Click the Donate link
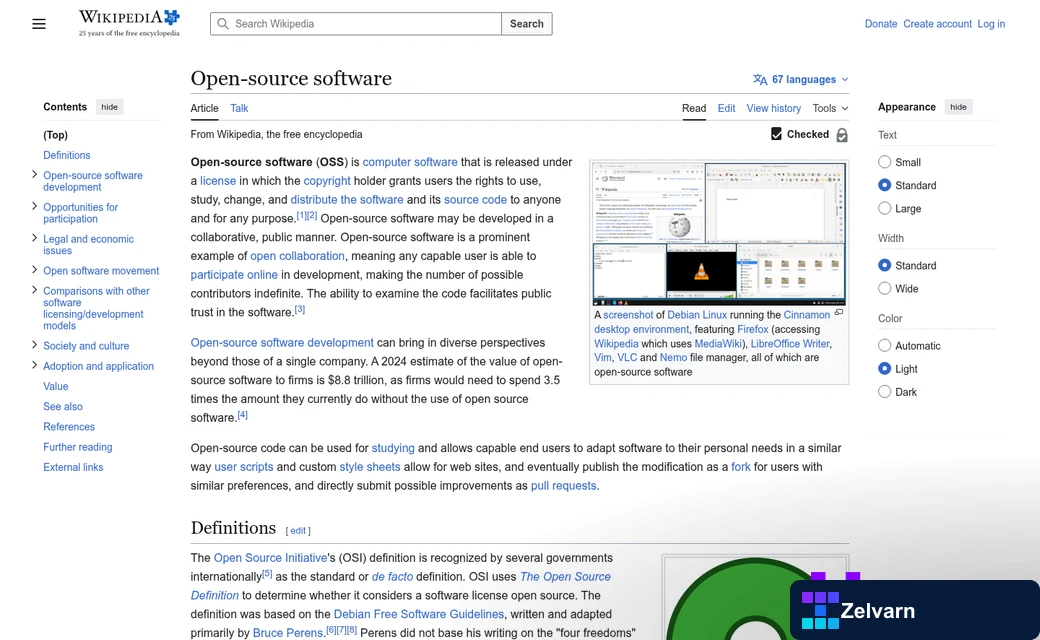The image size is (1040, 640). tap(881, 24)
